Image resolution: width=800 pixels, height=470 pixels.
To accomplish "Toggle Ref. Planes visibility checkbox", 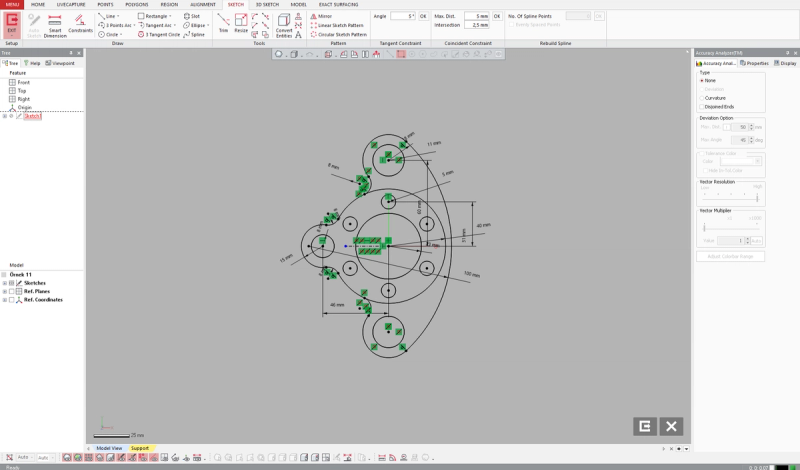I will [12, 291].
